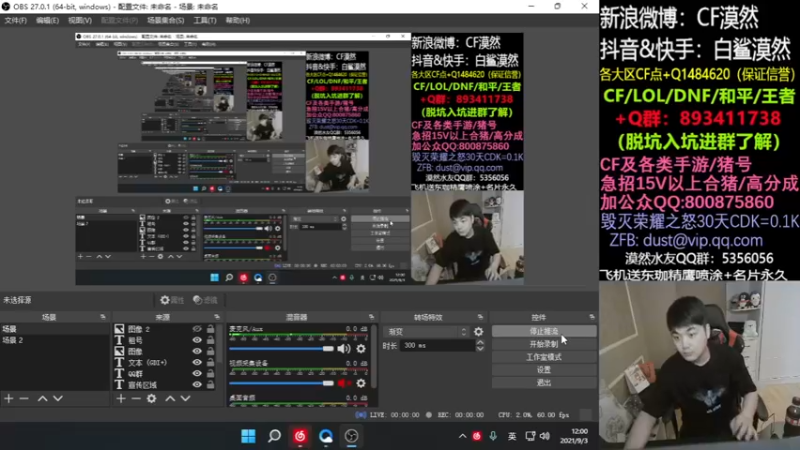800x450 pixels.
Task: Remove the source with the minus icon in the 来源 panel
Action: 136,398
